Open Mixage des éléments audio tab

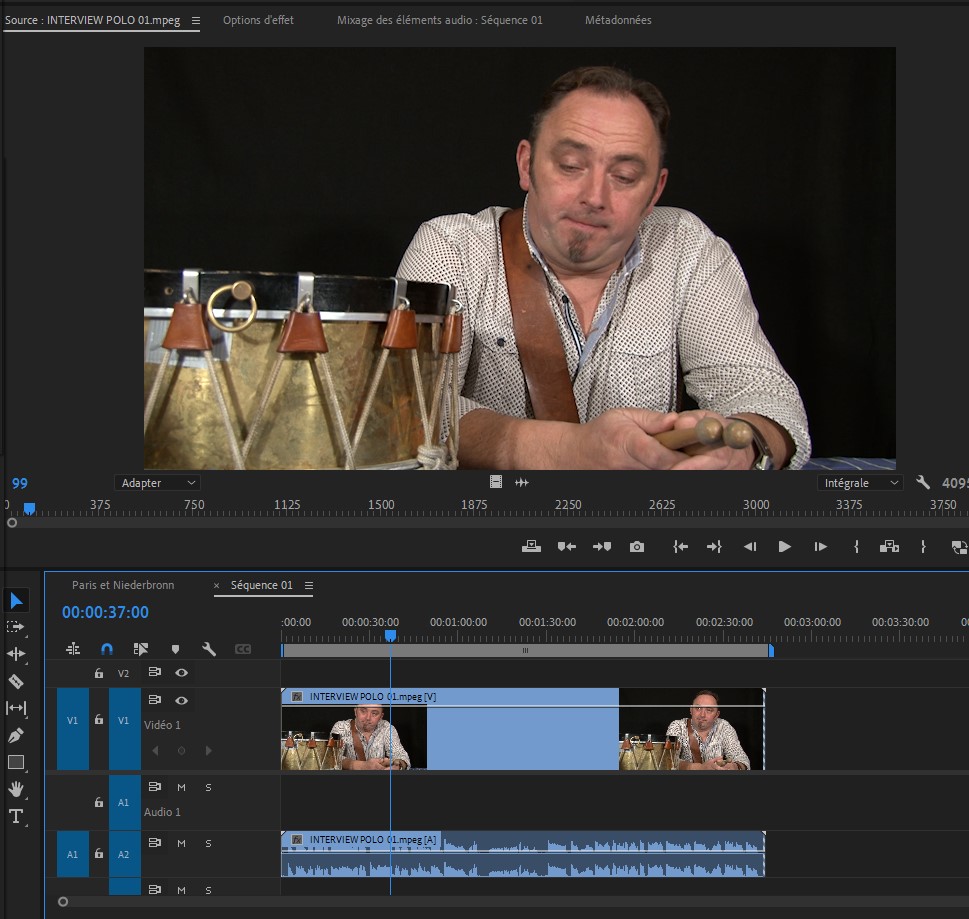click(x=439, y=20)
